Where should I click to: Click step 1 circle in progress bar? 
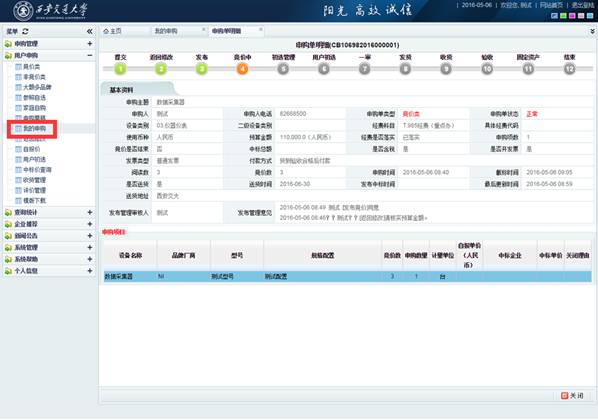pyautogui.click(x=121, y=69)
